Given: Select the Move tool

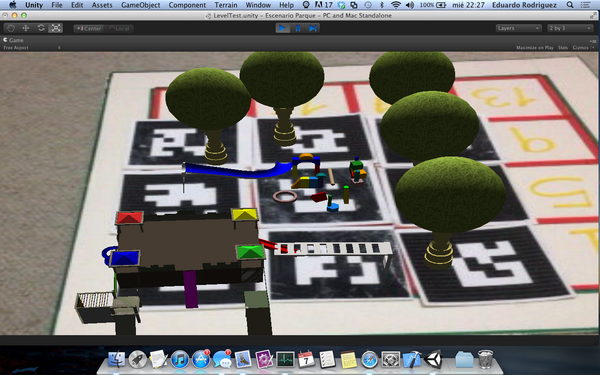Looking at the screenshot, I should [x=26, y=28].
